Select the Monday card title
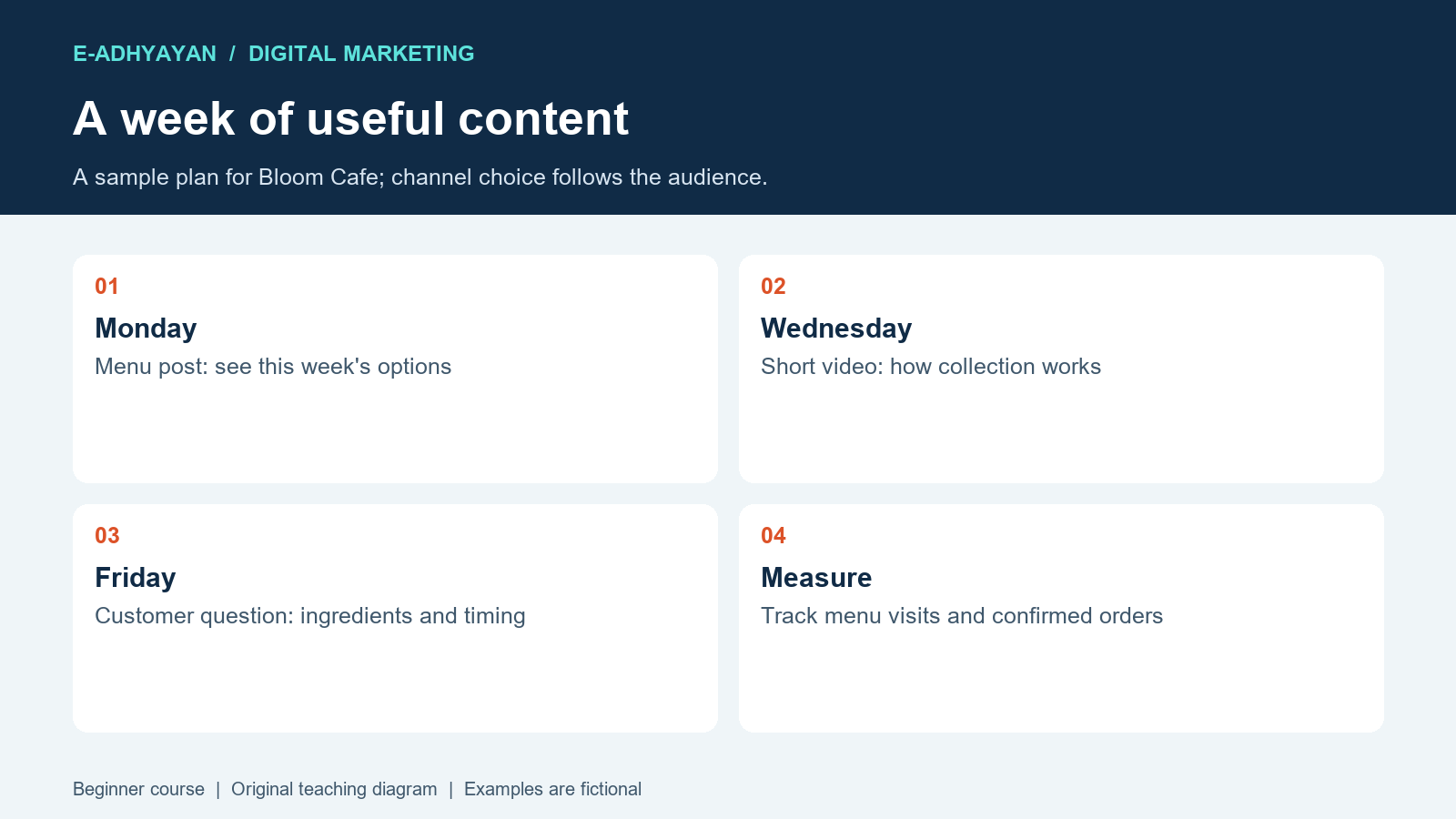 pos(146,329)
